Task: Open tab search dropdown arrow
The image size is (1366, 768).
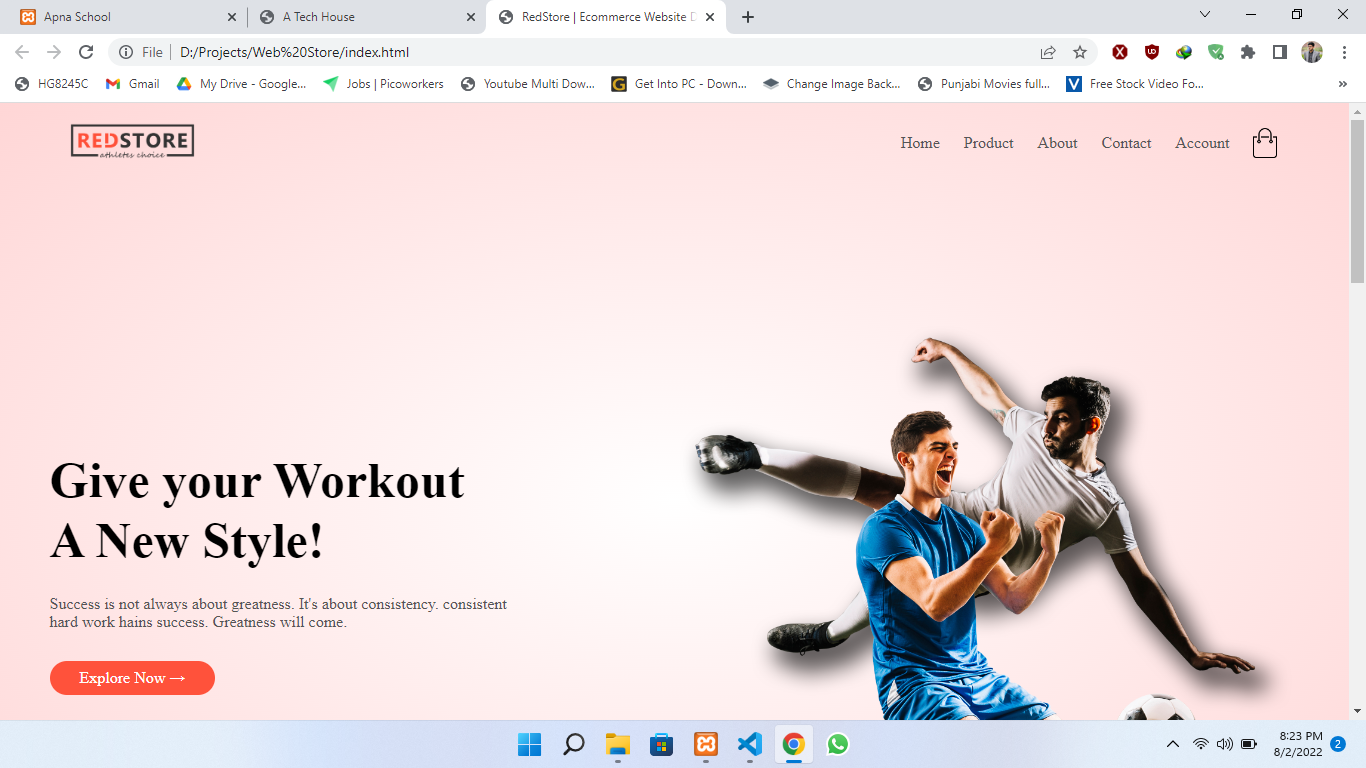Action: [1205, 15]
